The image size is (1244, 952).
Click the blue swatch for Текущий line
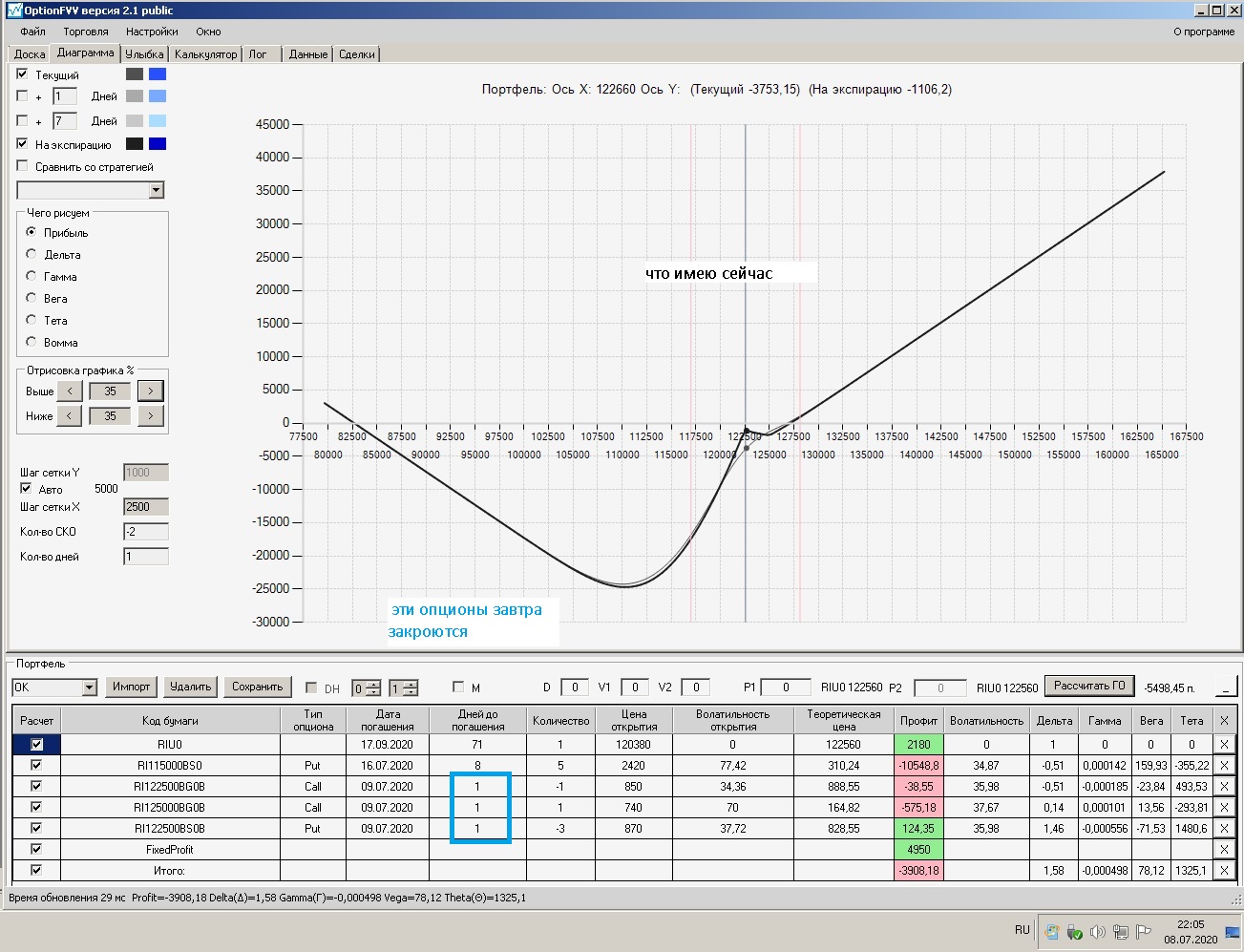(x=158, y=74)
